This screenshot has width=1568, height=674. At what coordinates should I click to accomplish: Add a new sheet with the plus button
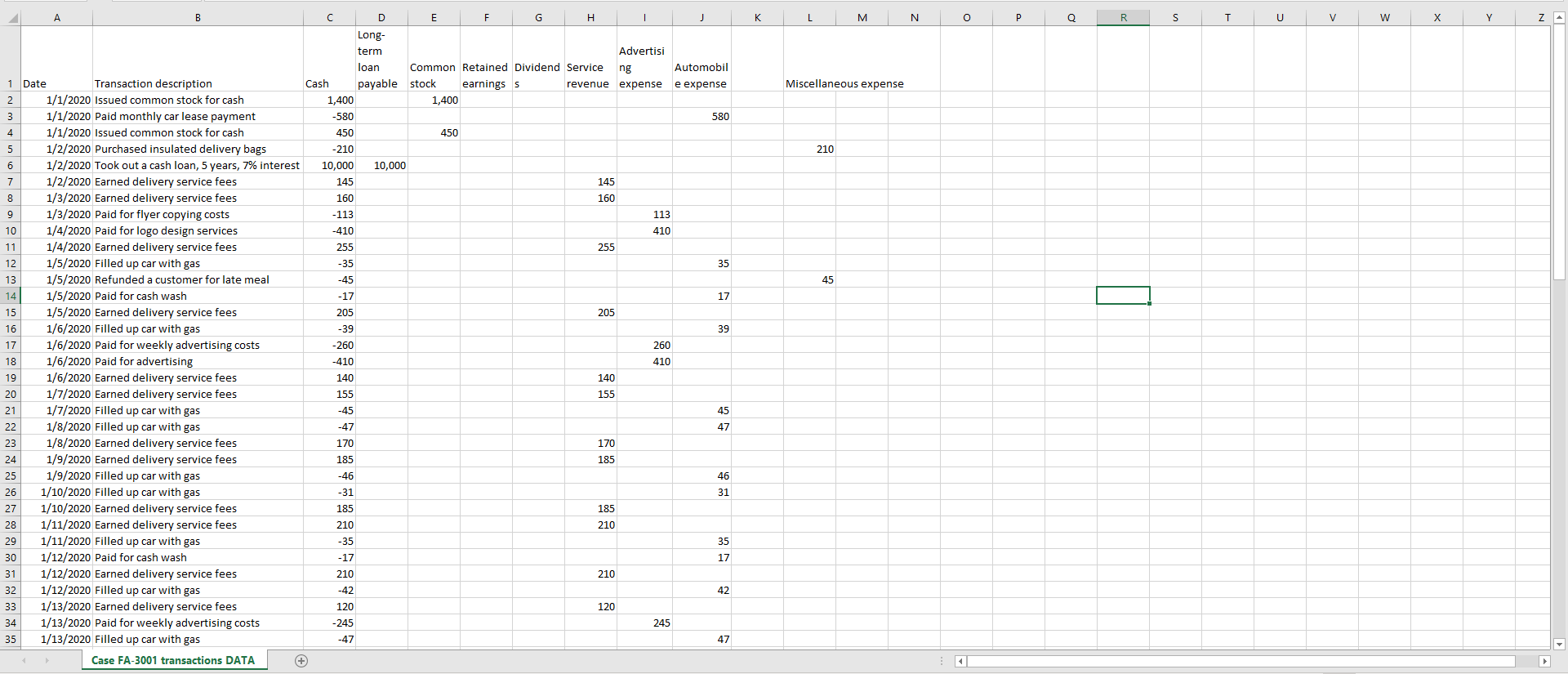click(301, 661)
